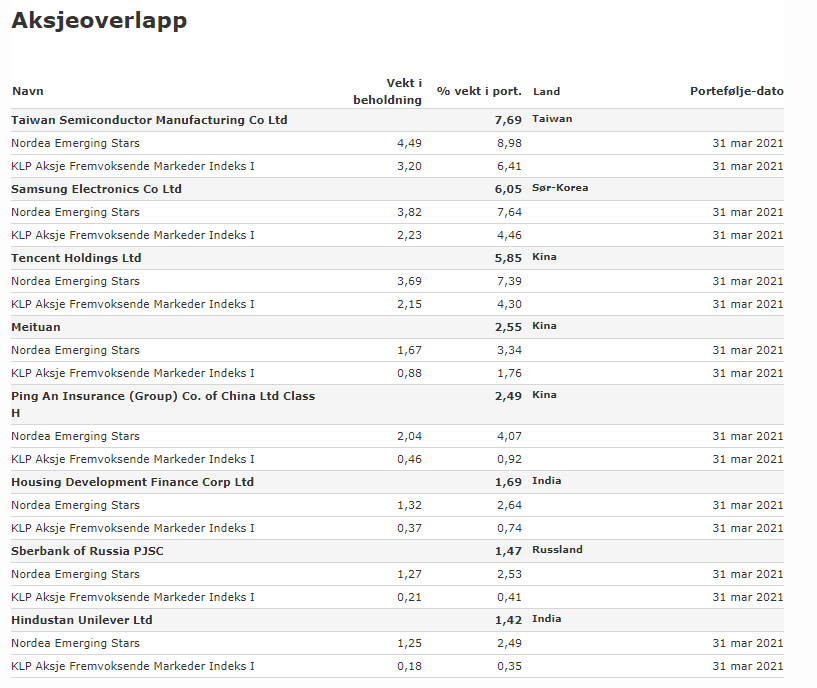Click the 2,15 holding weight value
Image resolution: width=817 pixels, height=688 pixels.
[x=410, y=304]
